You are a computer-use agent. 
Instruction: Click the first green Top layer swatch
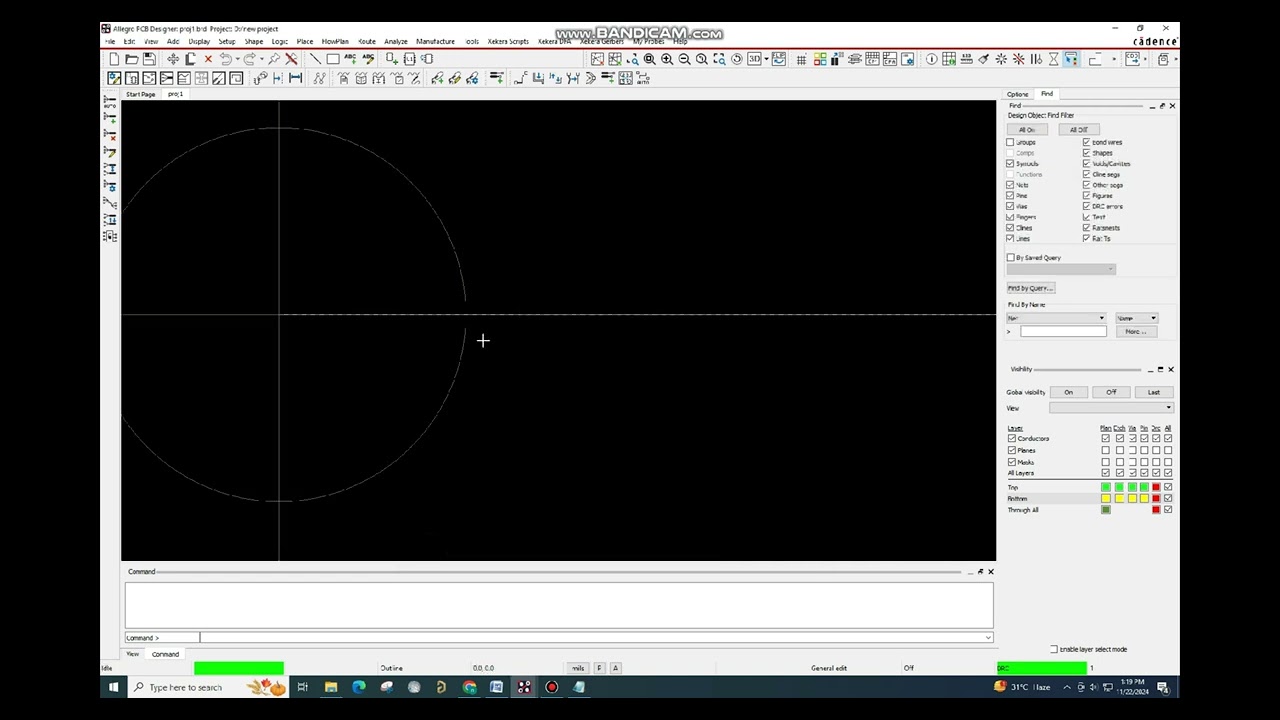[x=1106, y=487]
